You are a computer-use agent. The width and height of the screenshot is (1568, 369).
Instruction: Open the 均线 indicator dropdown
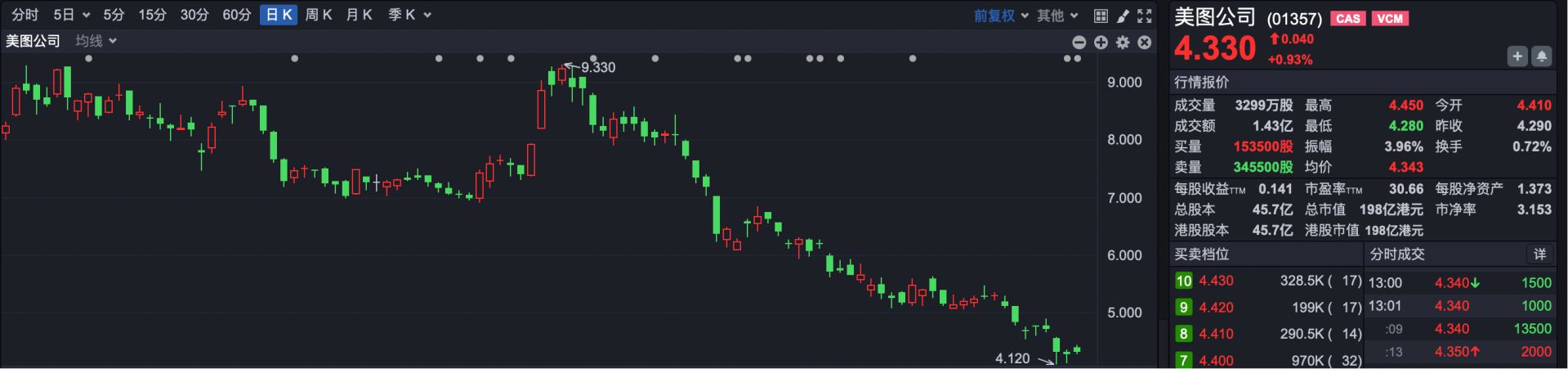tap(96, 41)
